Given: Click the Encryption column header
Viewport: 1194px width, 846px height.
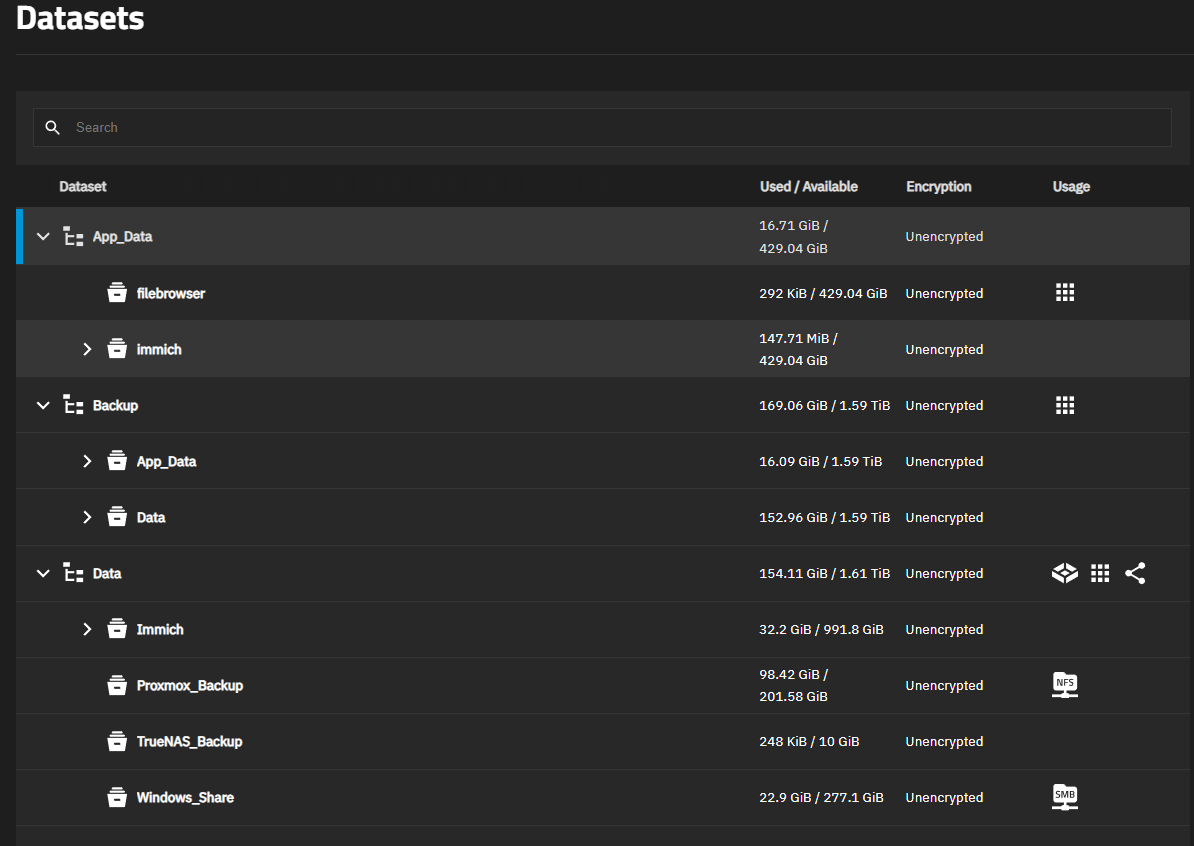Looking at the screenshot, I should click(x=939, y=187).
